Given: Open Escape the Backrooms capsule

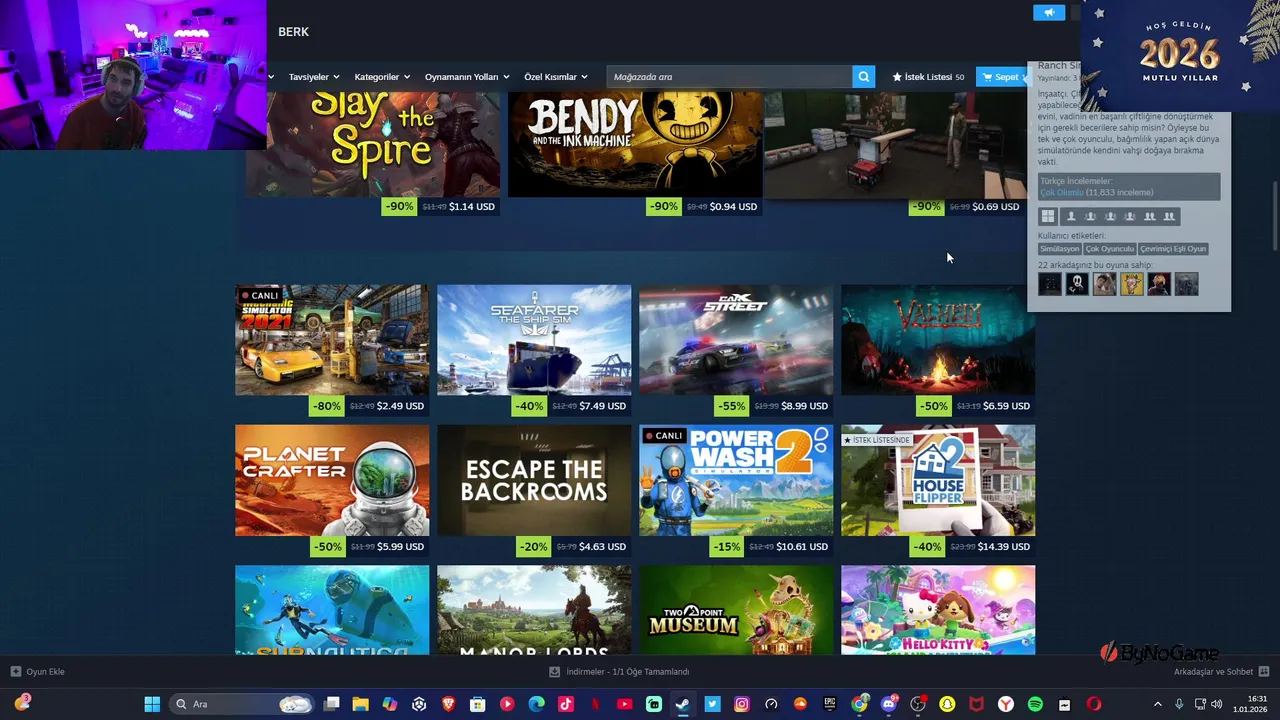Looking at the screenshot, I should (534, 480).
